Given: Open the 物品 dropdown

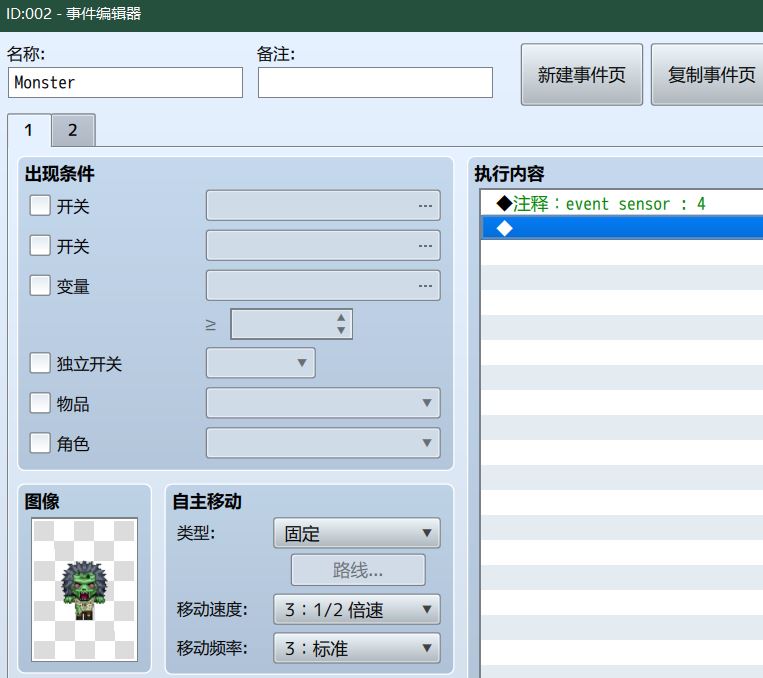Looking at the screenshot, I should coord(323,403).
